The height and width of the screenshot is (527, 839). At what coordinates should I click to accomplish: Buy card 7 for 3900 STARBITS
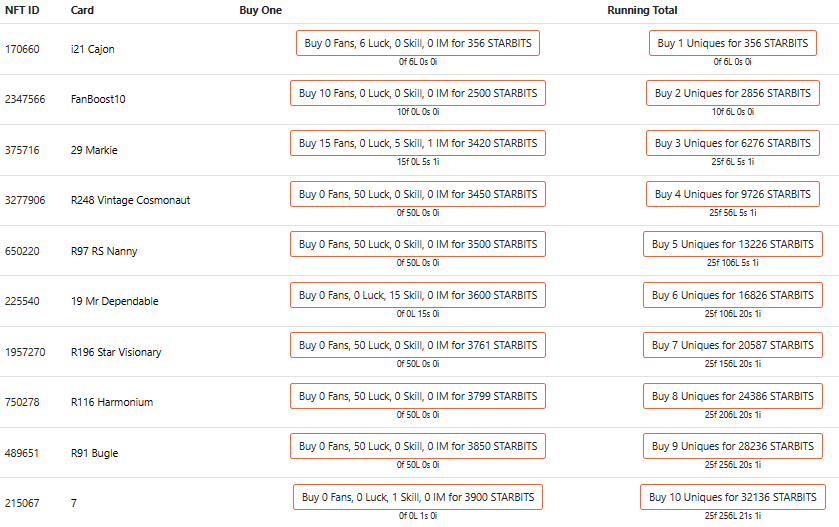point(418,497)
